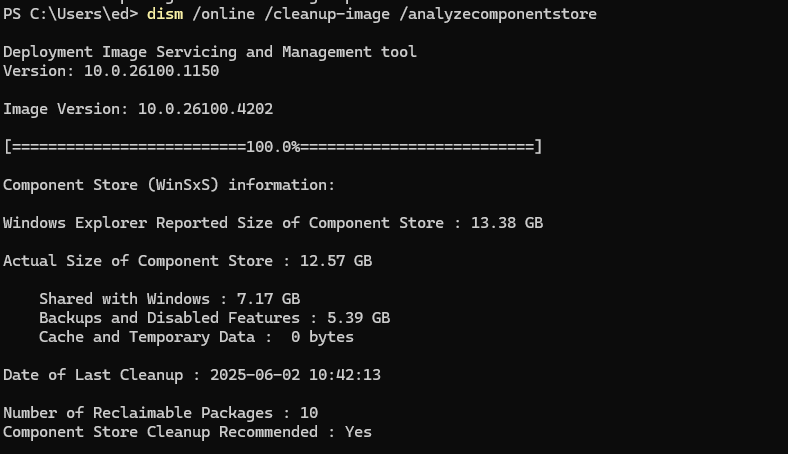Click Backups and Disabled Features line

pos(215,318)
